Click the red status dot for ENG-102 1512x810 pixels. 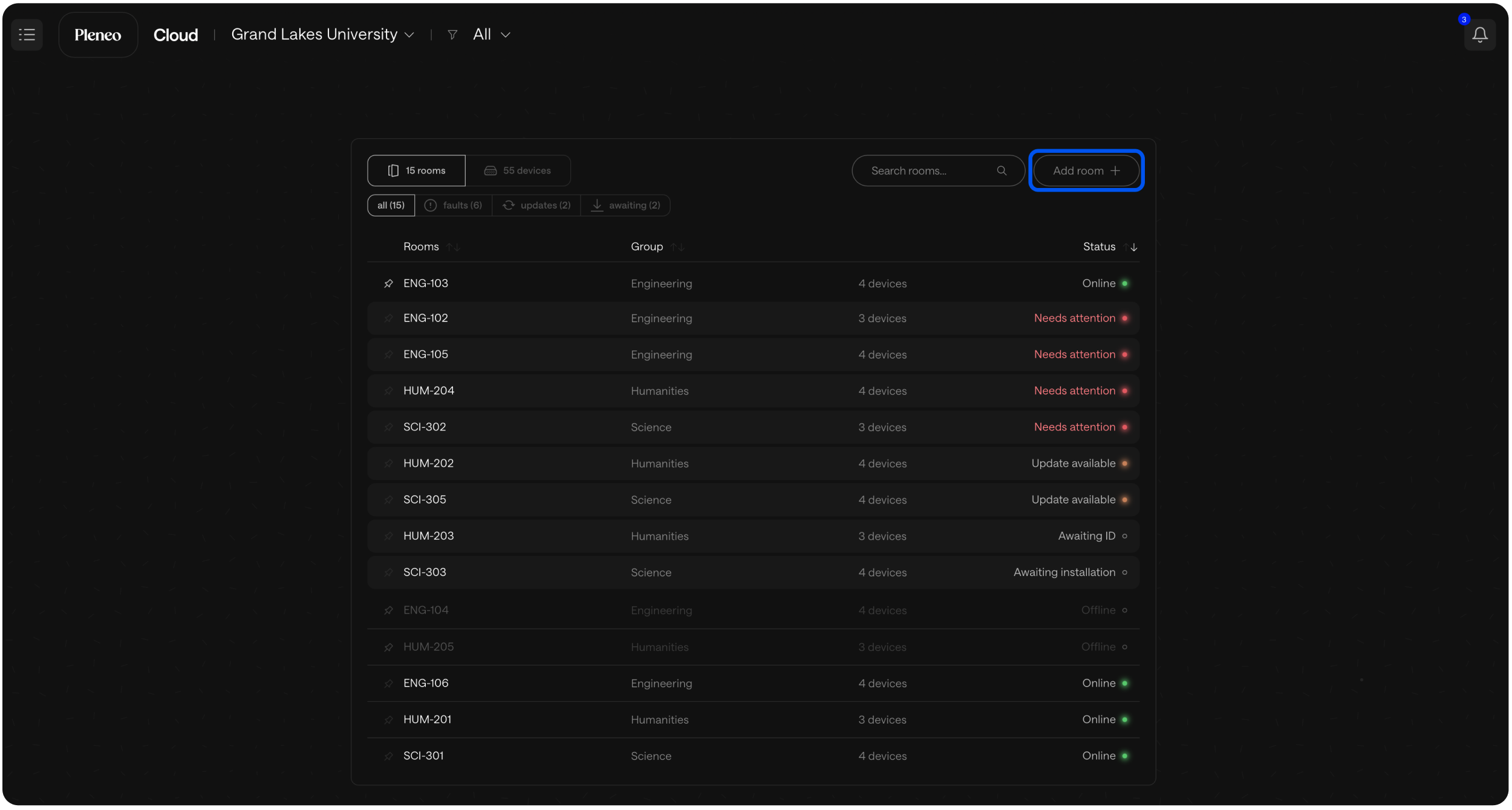coord(1124,319)
